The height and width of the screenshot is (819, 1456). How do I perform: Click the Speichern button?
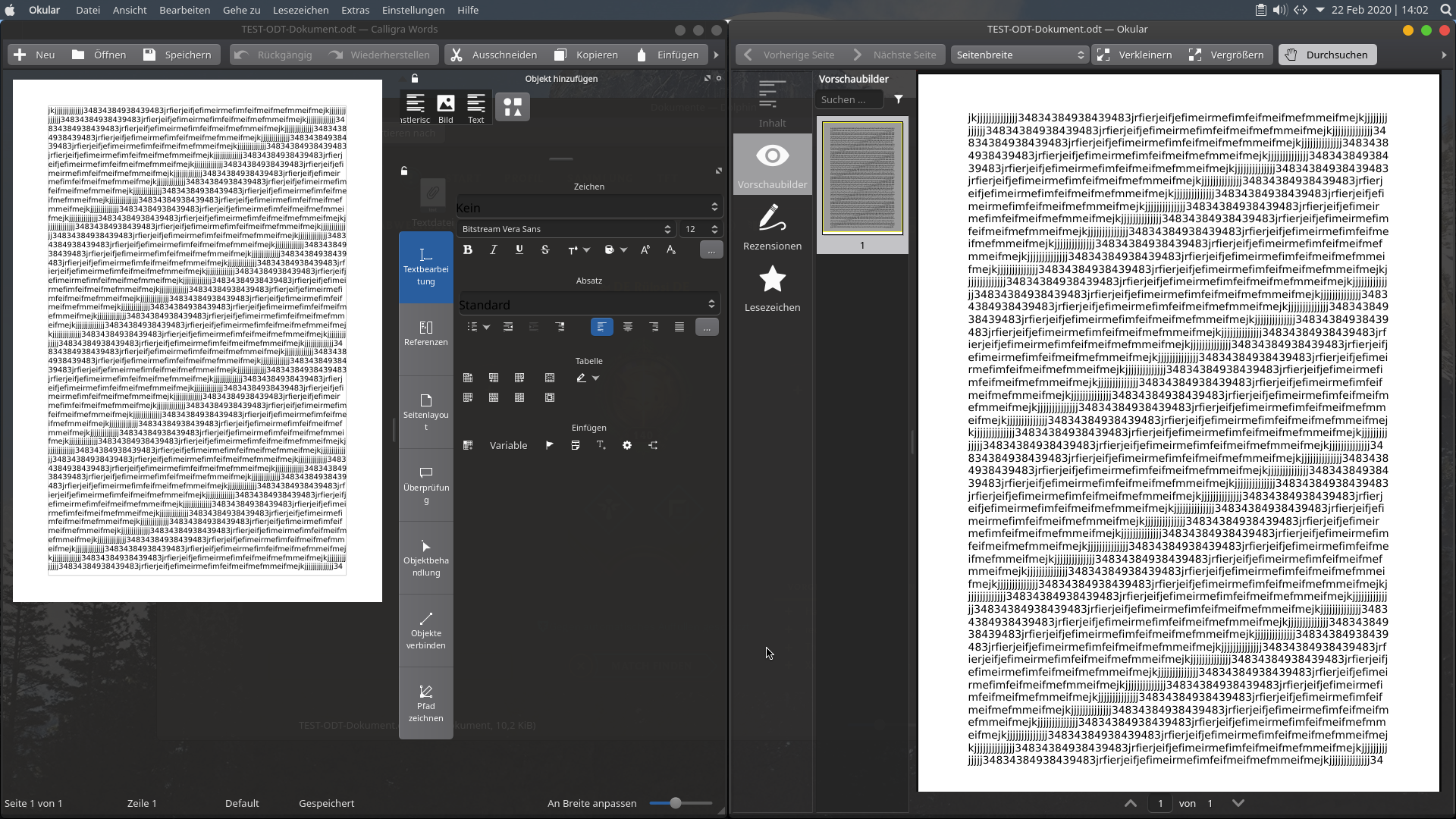(x=177, y=55)
